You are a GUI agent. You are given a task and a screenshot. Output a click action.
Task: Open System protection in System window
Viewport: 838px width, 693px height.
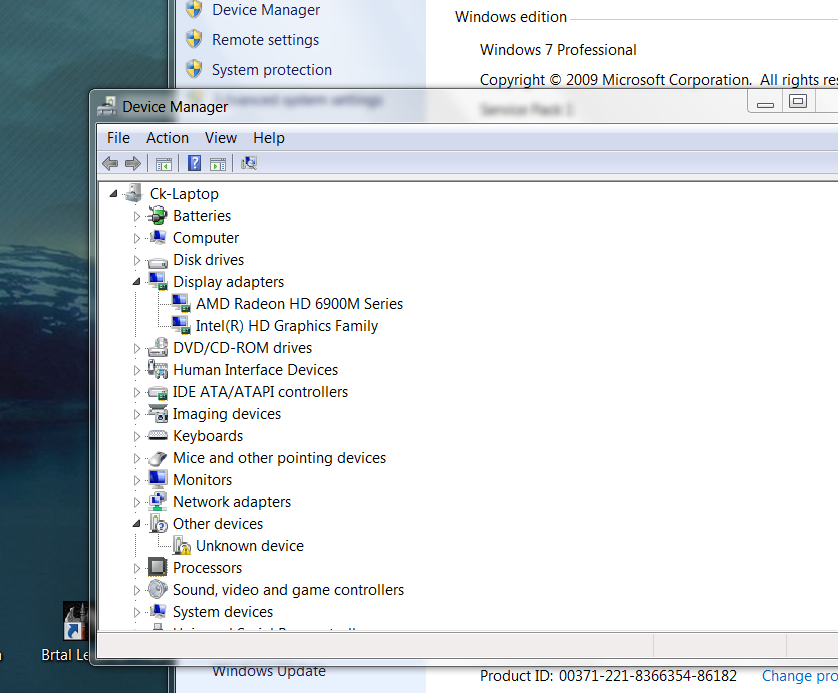(271, 70)
